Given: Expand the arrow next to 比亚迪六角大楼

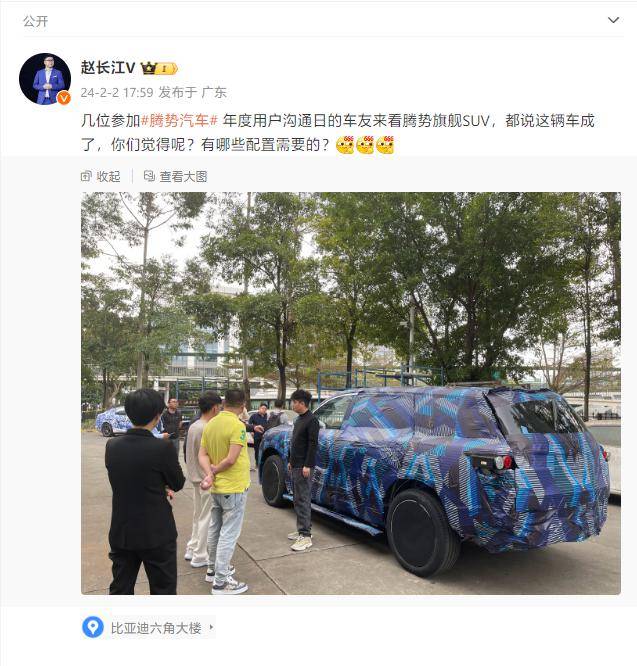Looking at the screenshot, I should (211, 627).
